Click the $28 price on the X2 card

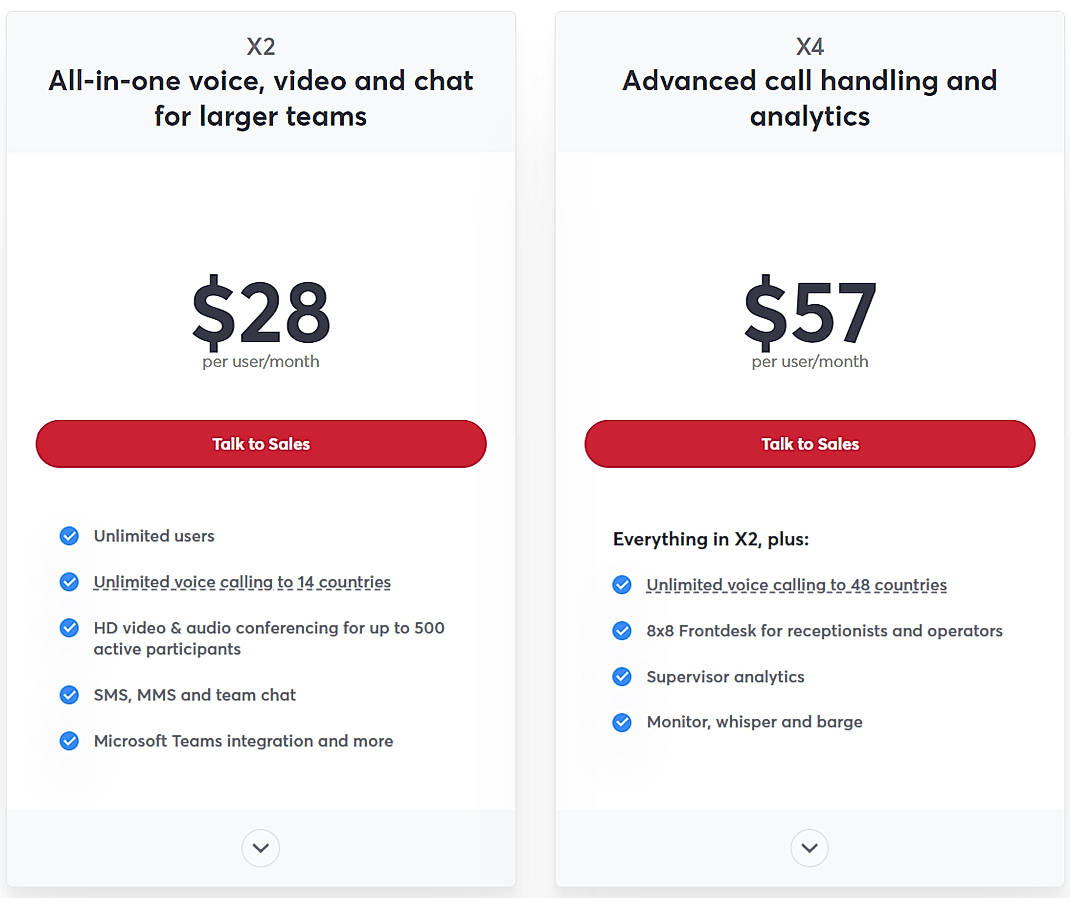[x=260, y=313]
